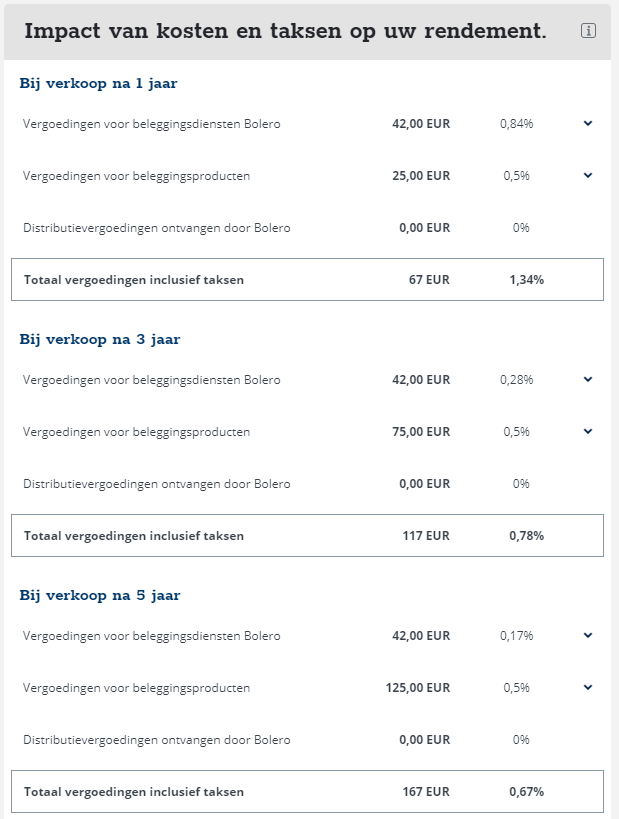Expand beleggingsproducten fees under 1 jaar

(x=588, y=176)
